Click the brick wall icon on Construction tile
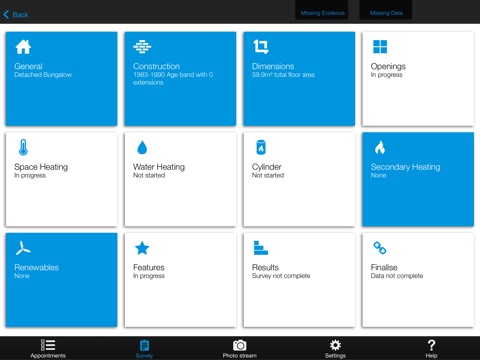 pyautogui.click(x=142, y=47)
